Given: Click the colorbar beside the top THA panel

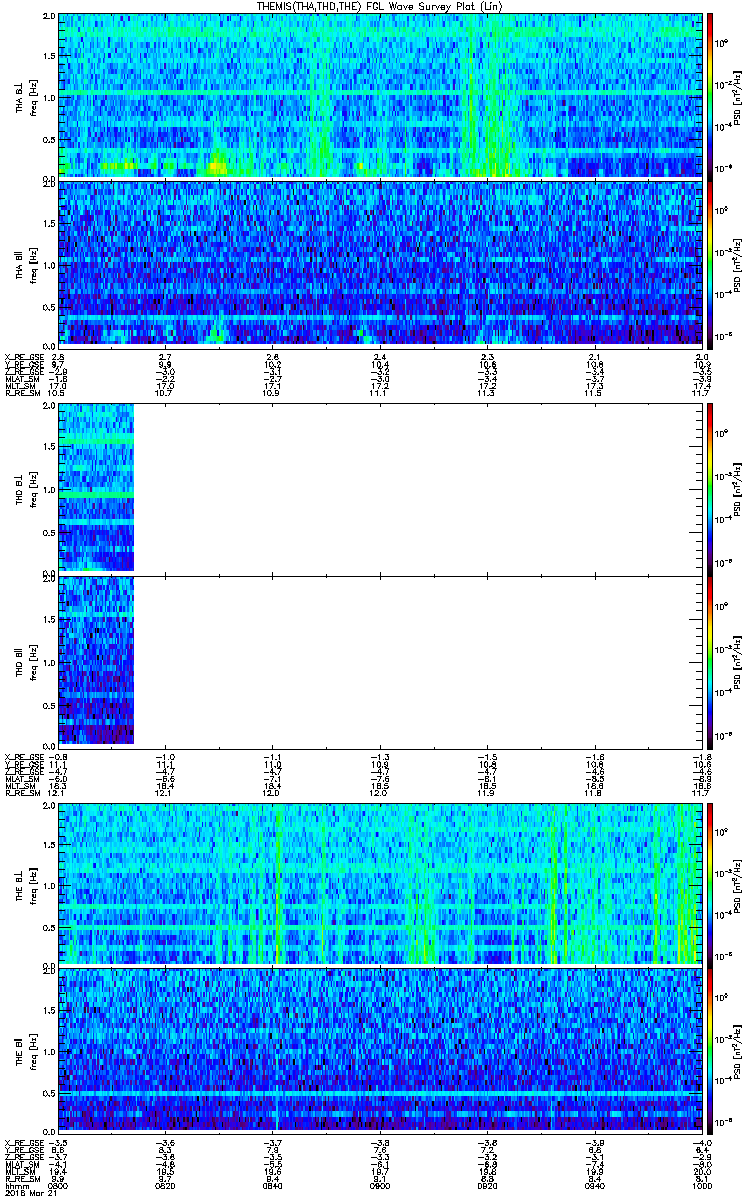Looking at the screenshot, I should (x=711, y=95).
